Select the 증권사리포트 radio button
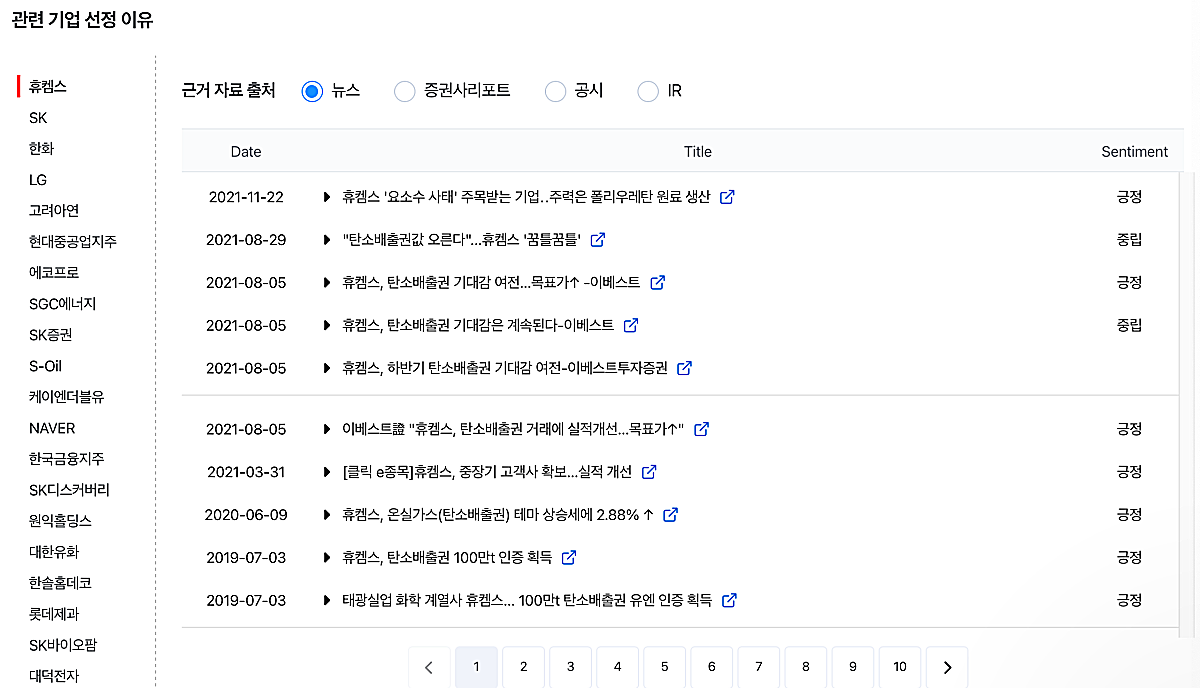The width and height of the screenshot is (1200, 688). (x=404, y=91)
